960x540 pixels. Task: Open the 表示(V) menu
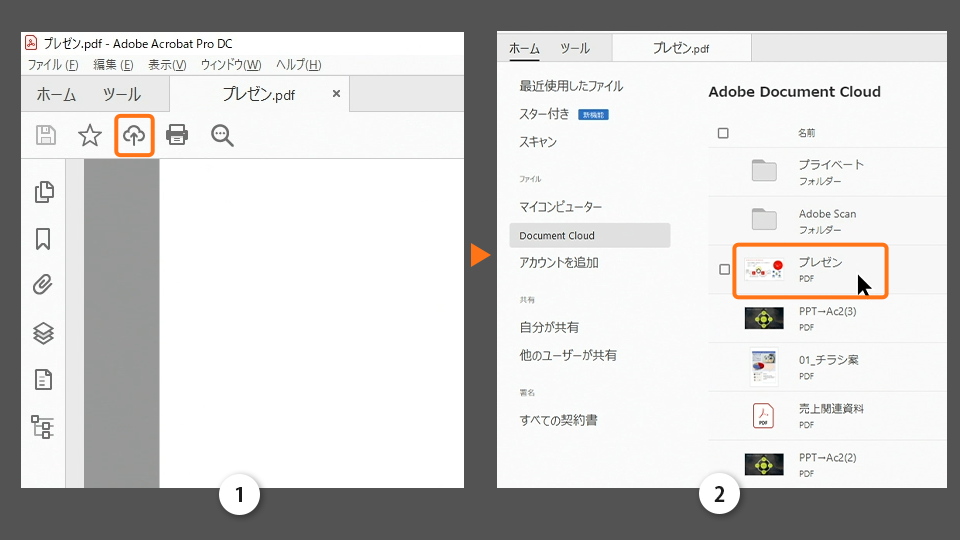[167, 64]
